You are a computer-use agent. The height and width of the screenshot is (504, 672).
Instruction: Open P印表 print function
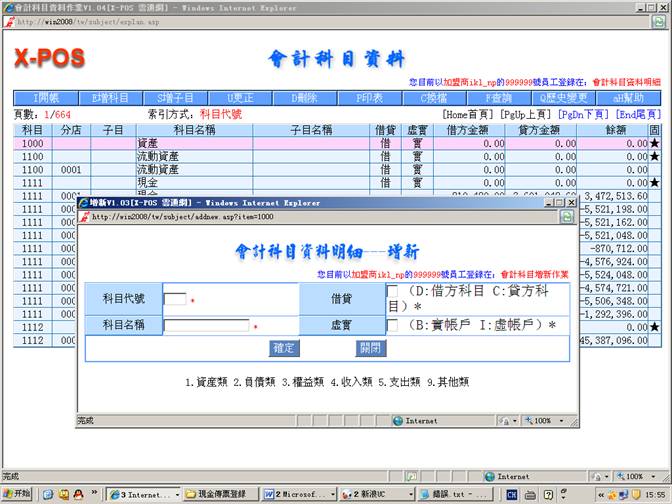click(x=369, y=98)
